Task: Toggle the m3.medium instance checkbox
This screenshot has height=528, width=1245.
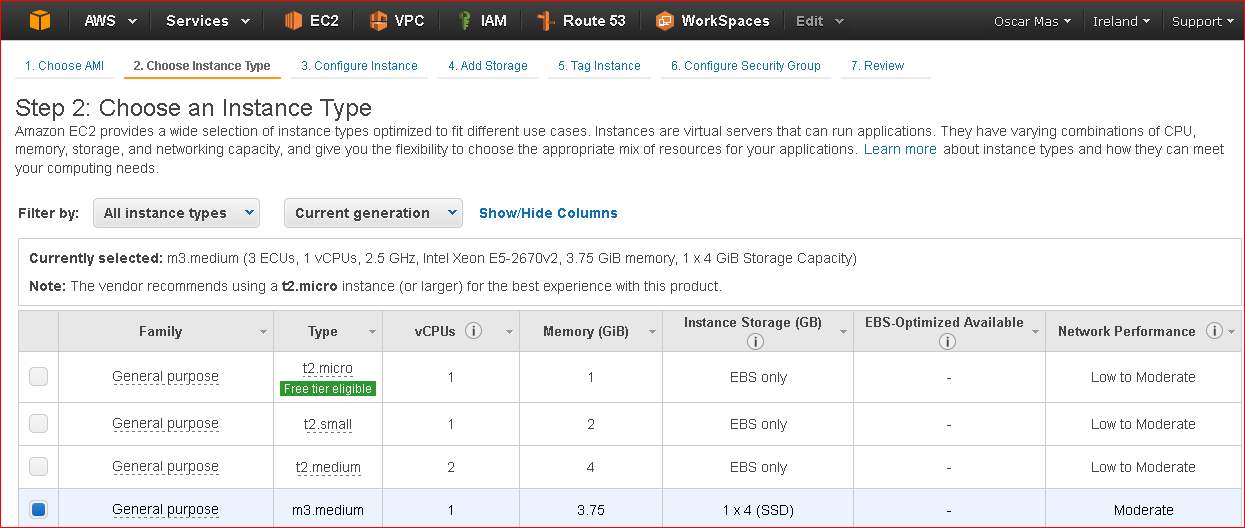Action: point(38,510)
